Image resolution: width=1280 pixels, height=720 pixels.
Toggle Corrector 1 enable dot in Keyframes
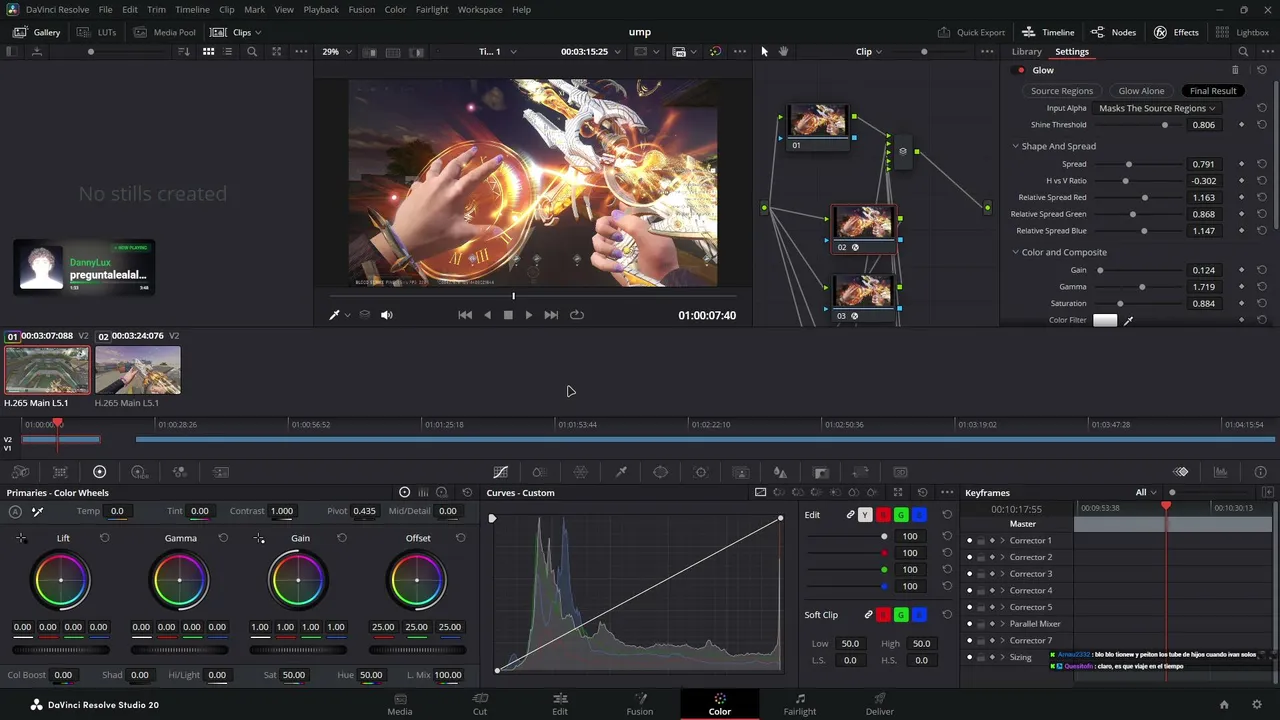point(969,541)
